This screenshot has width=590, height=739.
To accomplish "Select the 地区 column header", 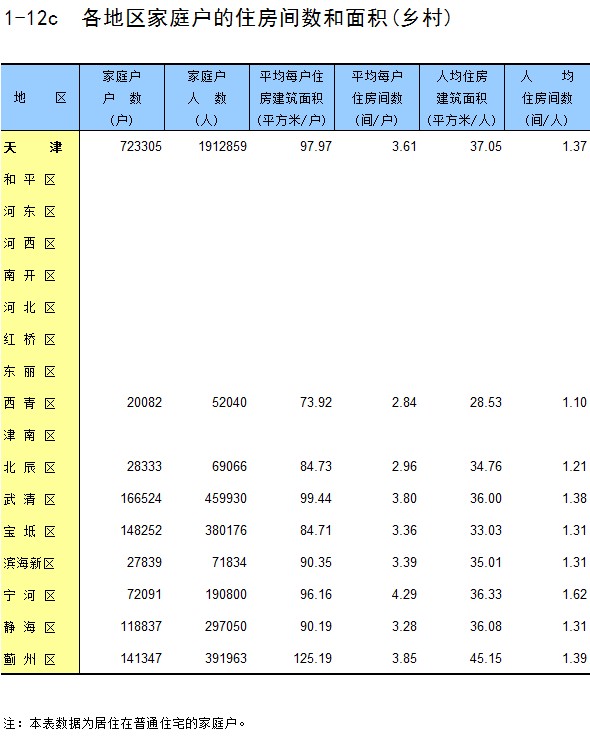I will (40, 98).
